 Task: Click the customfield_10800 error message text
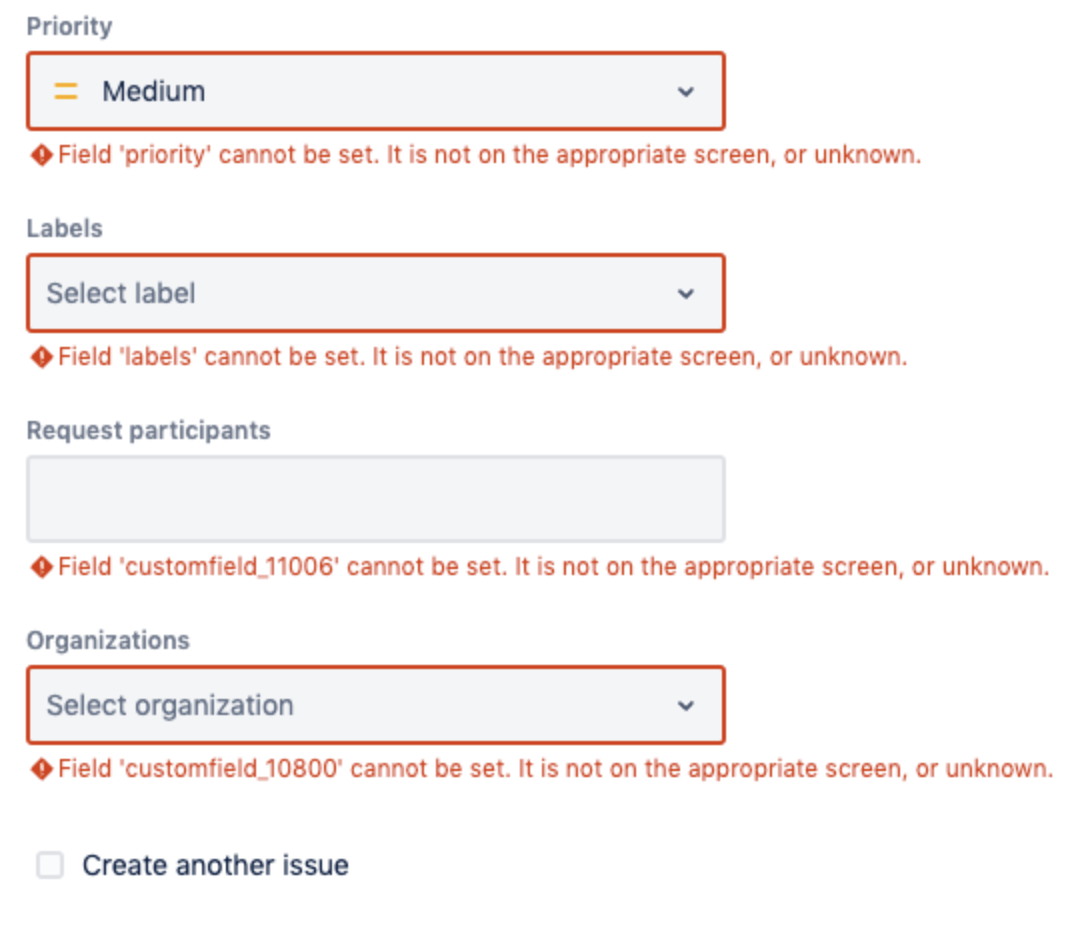point(555,769)
